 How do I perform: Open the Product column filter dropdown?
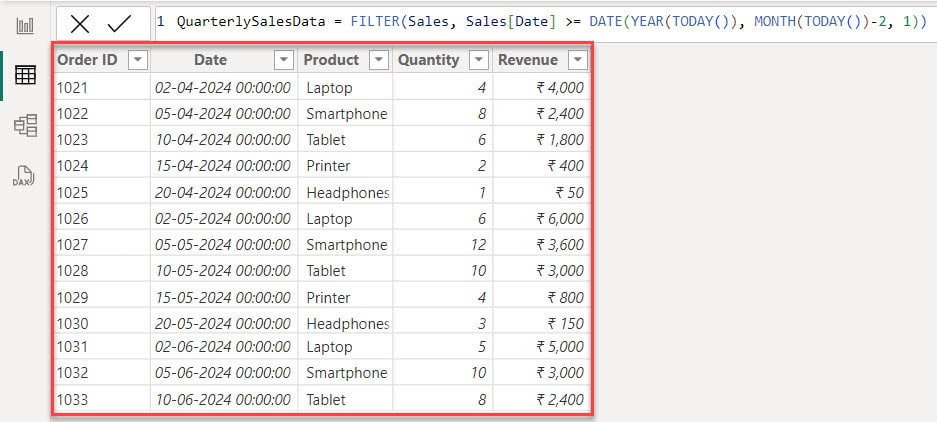pyautogui.click(x=379, y=60)
